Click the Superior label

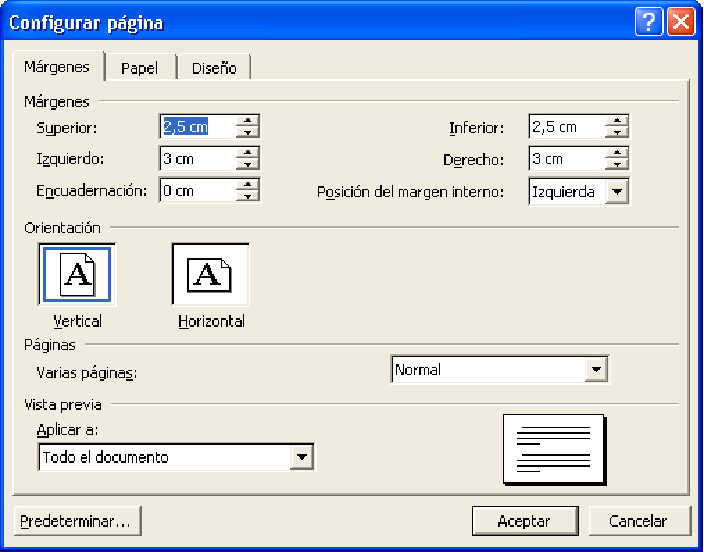coord(67,128)
